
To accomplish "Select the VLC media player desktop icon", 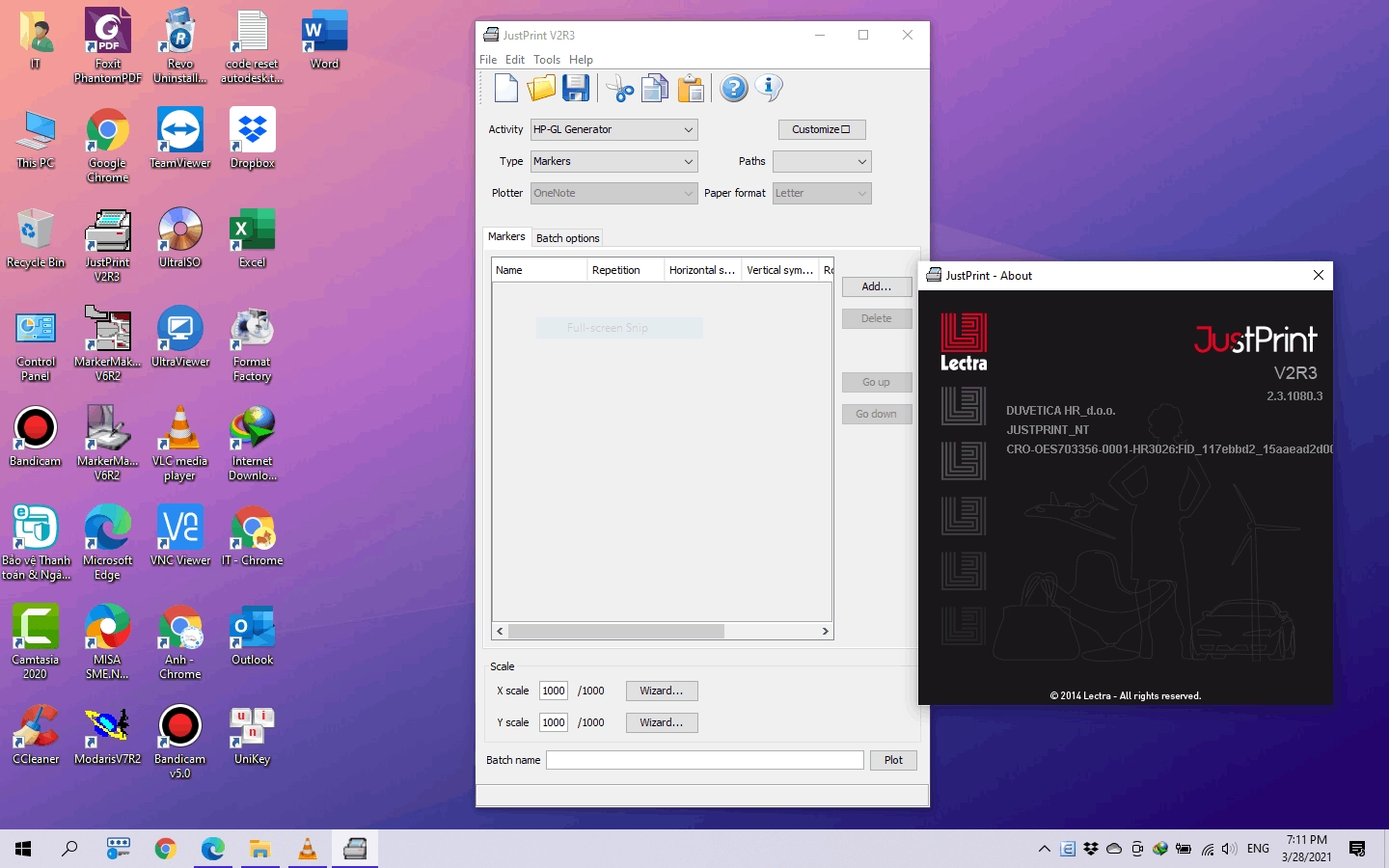I will click(180, 443).
